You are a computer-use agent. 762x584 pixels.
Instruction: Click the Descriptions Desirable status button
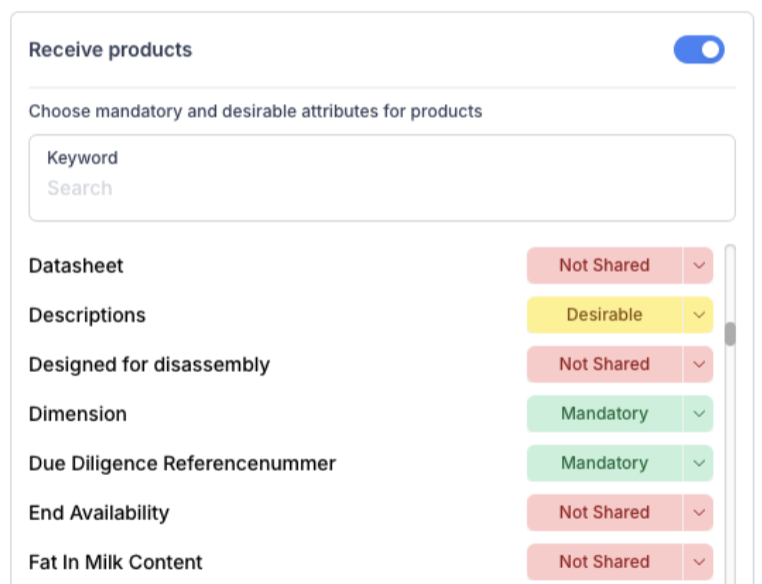(605, 315)
